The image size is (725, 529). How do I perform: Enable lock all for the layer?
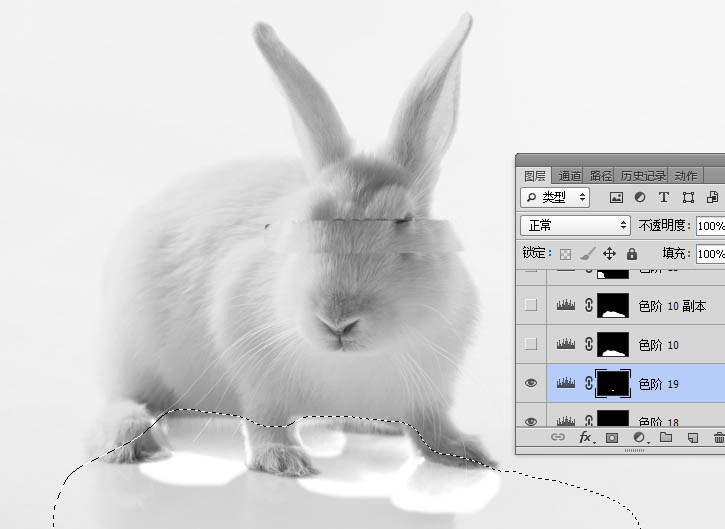point(632,254)
